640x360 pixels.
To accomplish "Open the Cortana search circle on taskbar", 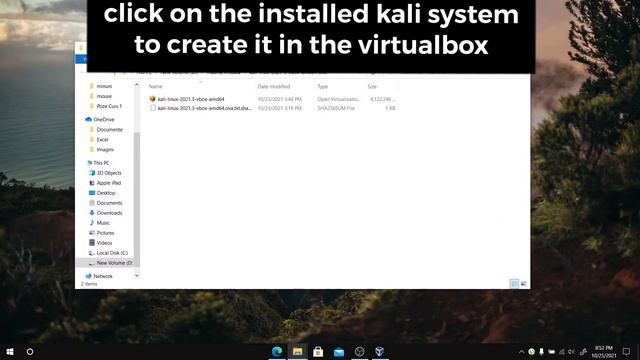I will coord(30,351).
